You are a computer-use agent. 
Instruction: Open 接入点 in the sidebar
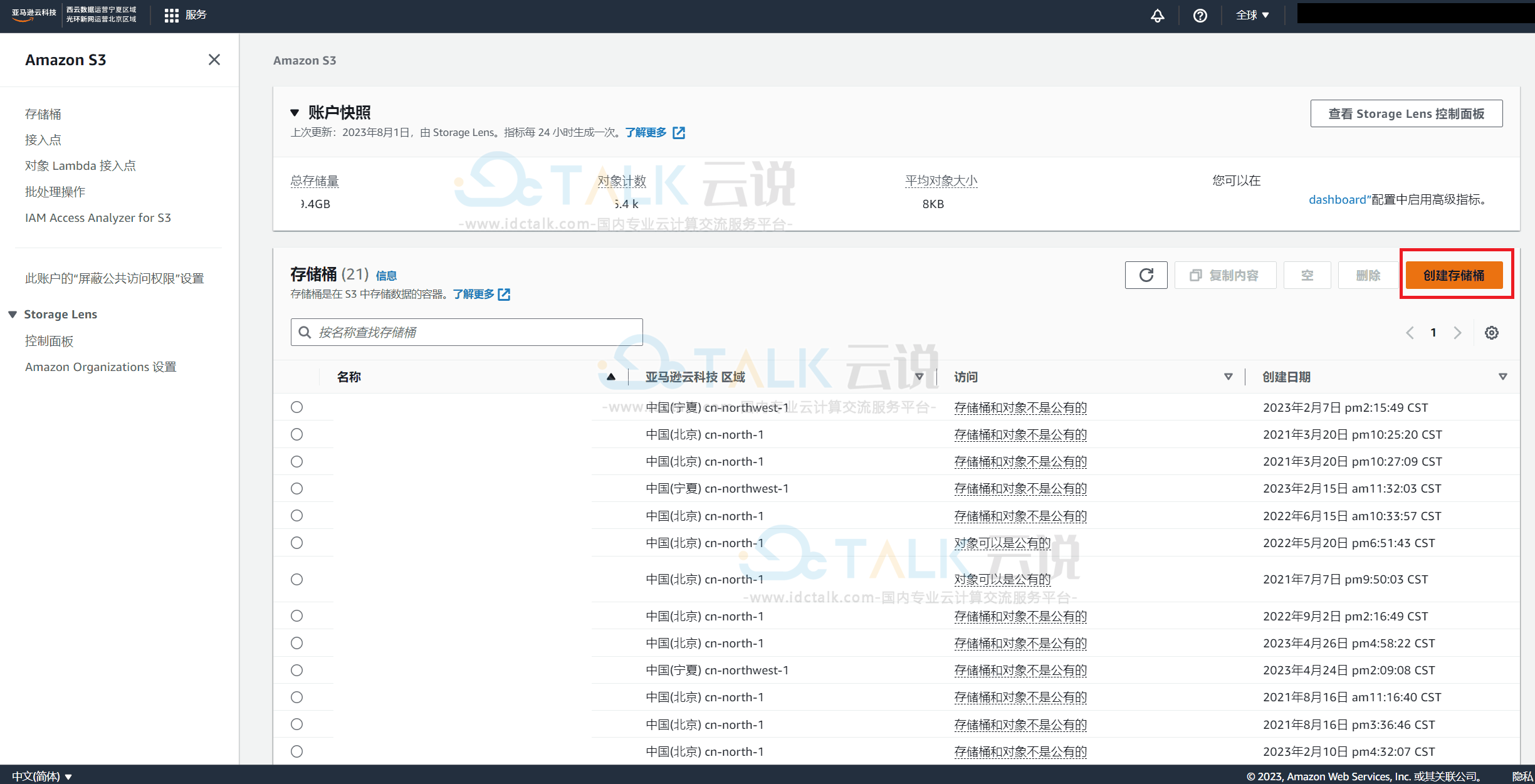click(43, 140)
